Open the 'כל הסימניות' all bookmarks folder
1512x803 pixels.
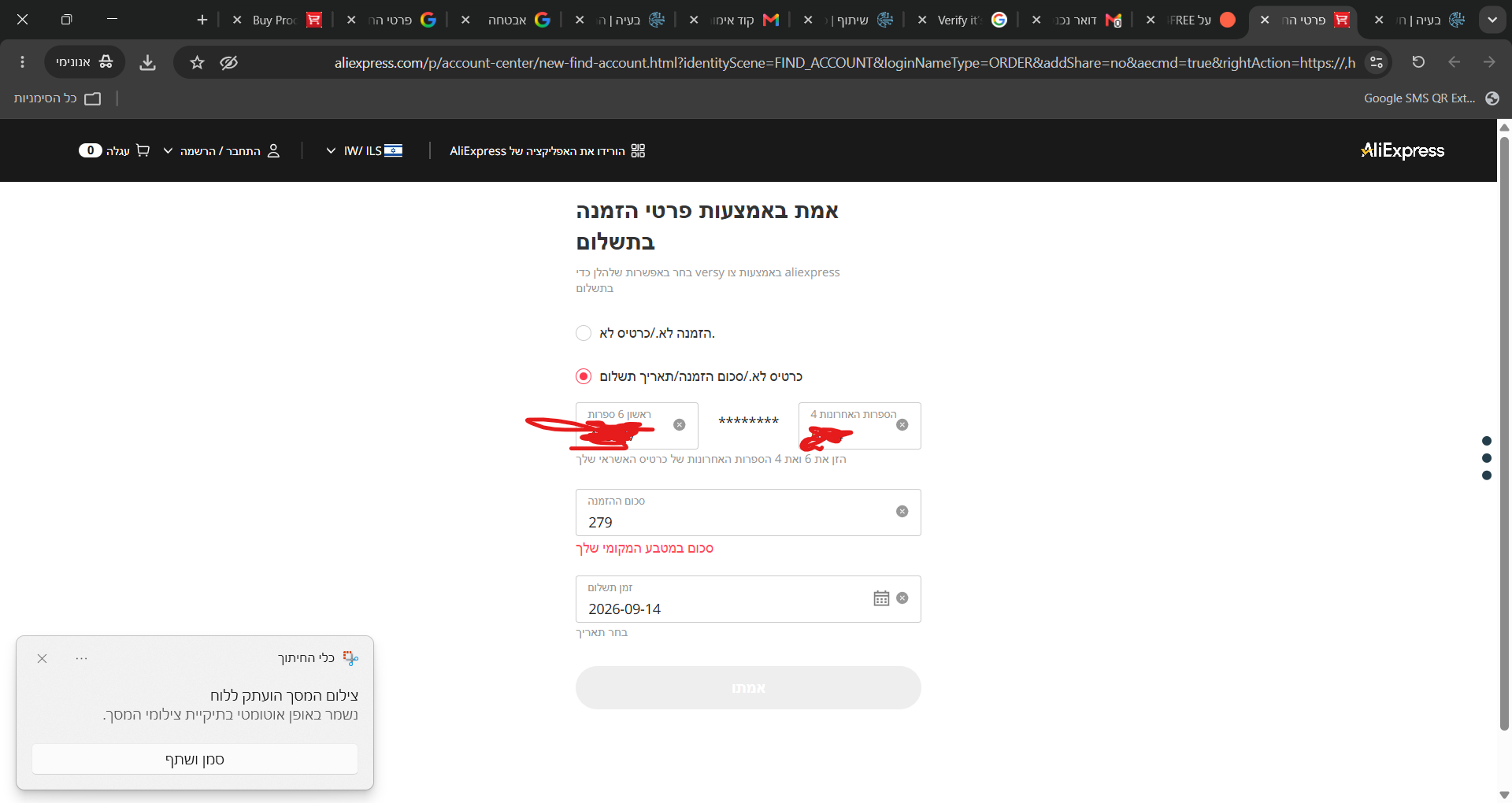point(57,98)
